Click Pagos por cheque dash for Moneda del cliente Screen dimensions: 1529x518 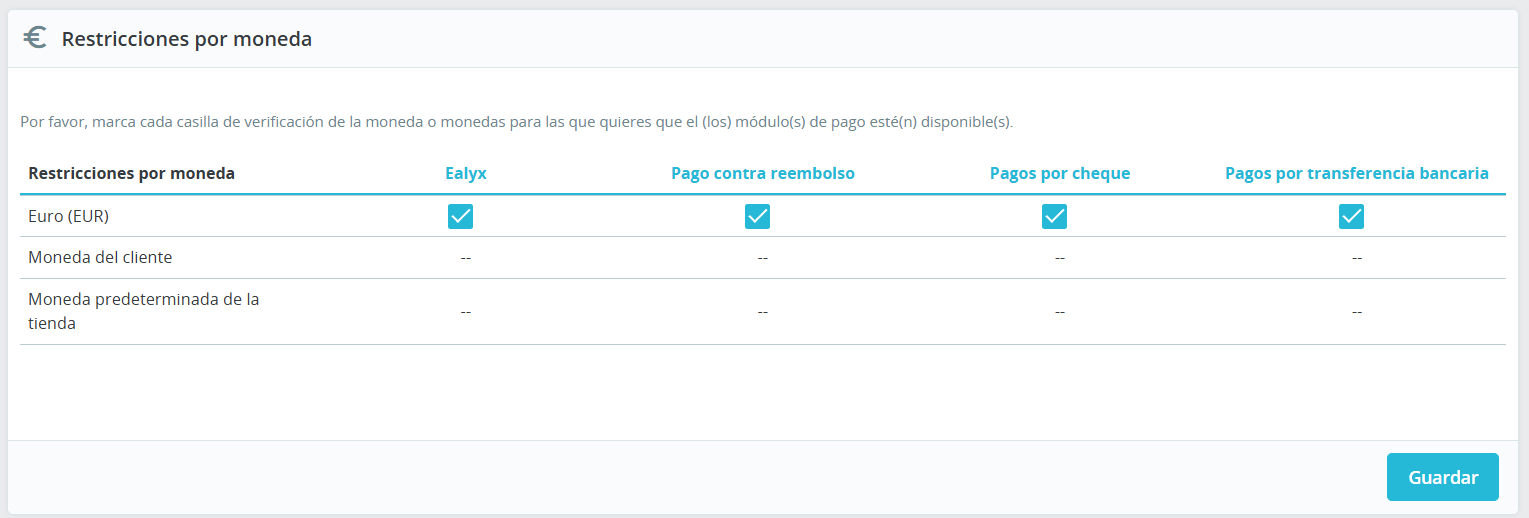tap(1059, 258)
